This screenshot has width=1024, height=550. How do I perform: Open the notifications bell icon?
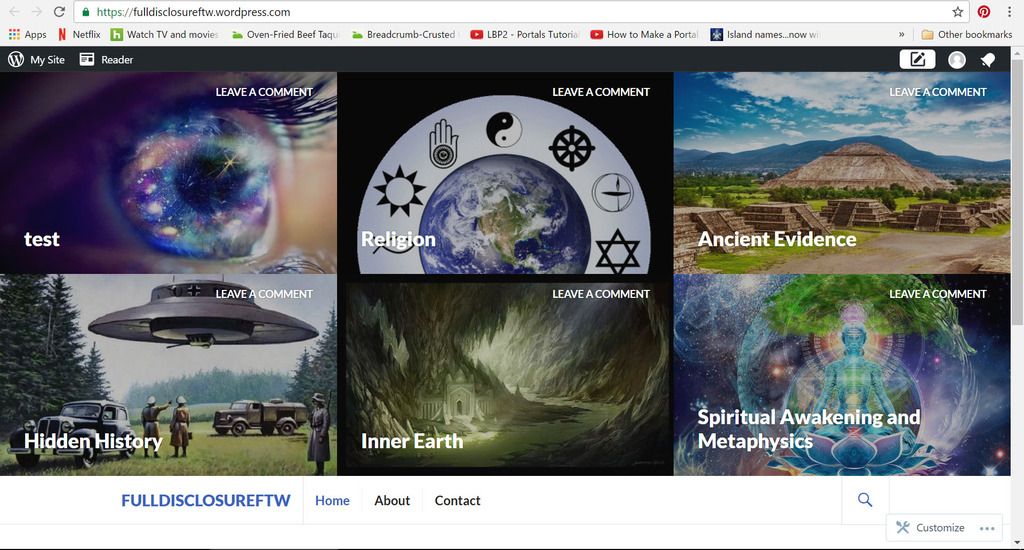tap(988, 60)
